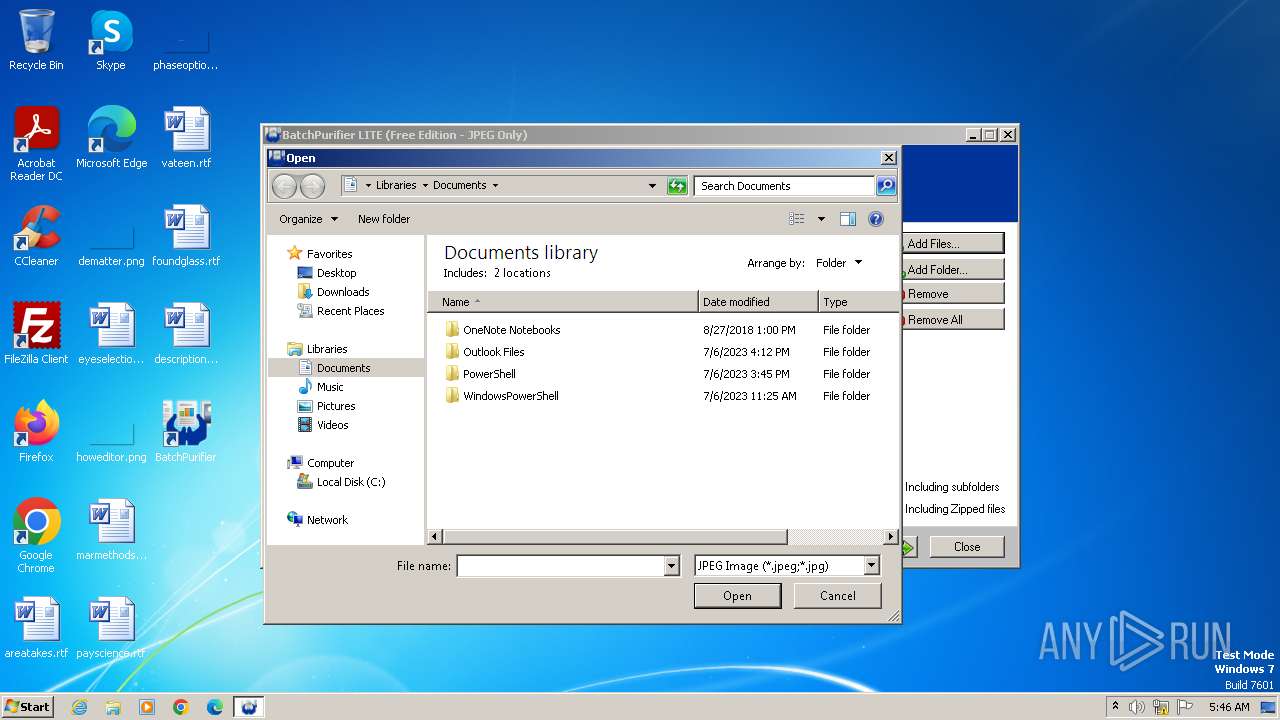Screen dimensions: 1280x720
Task: Go back using the Back arrow
Action: 284,186
